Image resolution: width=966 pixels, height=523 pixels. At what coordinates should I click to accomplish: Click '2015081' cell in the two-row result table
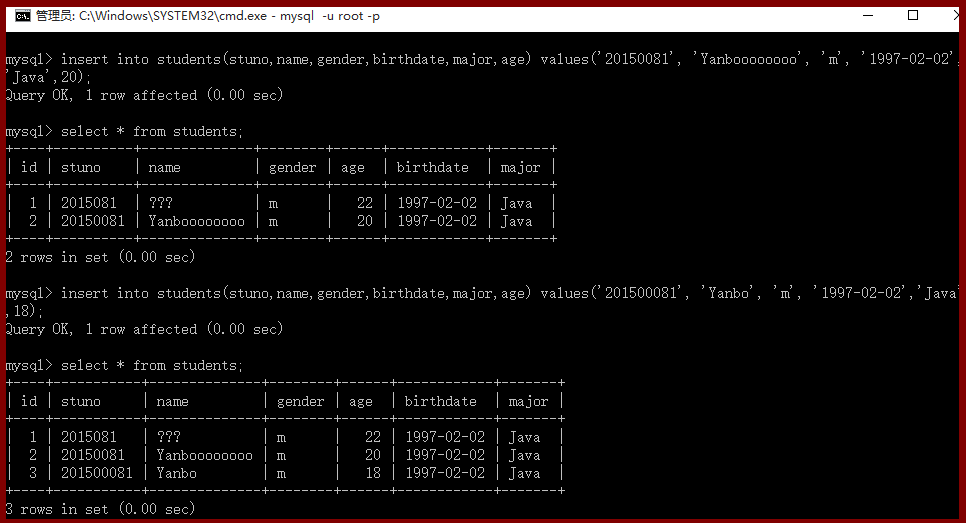pos(89,203)
